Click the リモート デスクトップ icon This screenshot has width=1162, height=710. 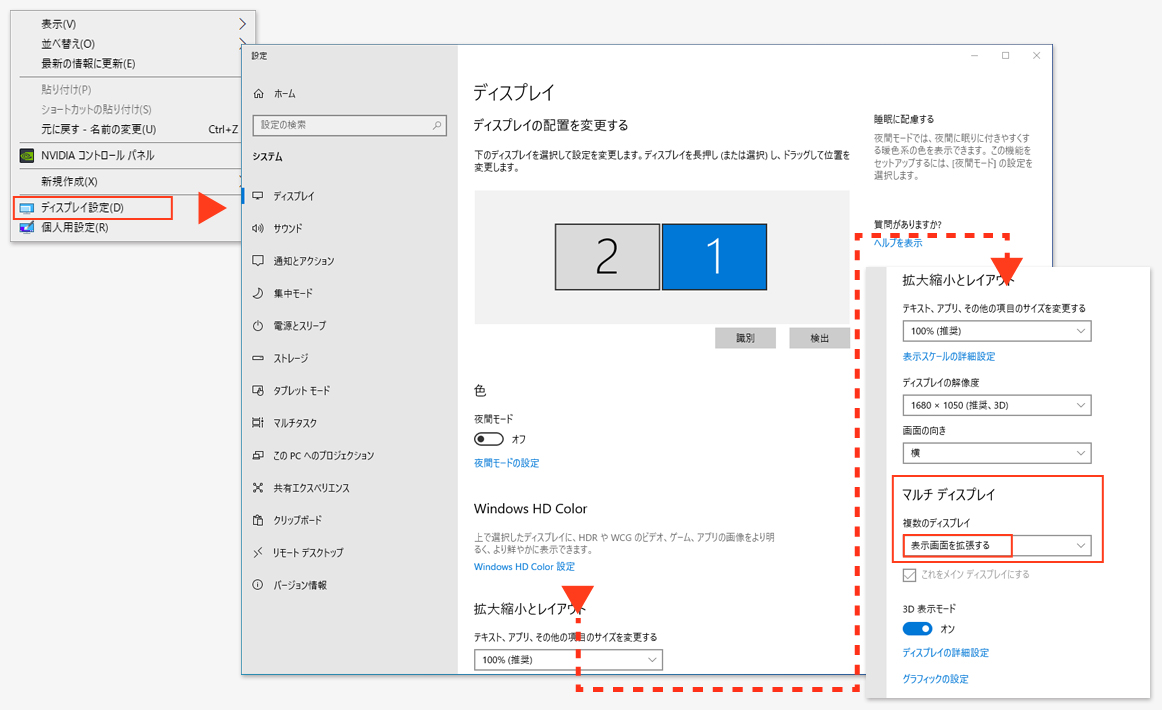pyautogui.click(x=258, y=552)
